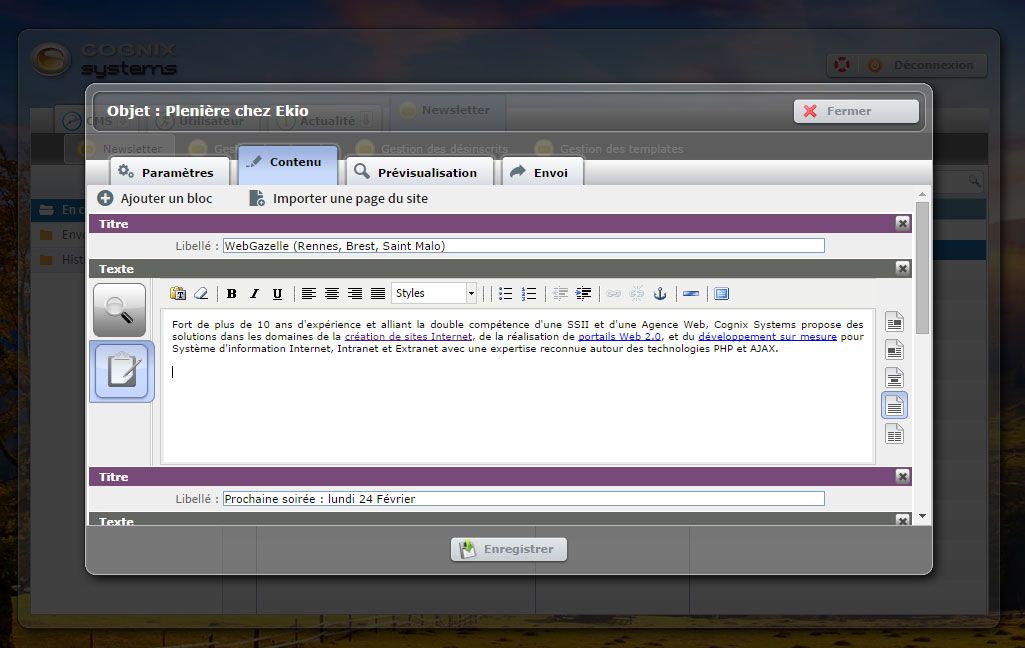Edit the Prochaine soirée Libellé field

pyautogui.click(x=524, y=499)
